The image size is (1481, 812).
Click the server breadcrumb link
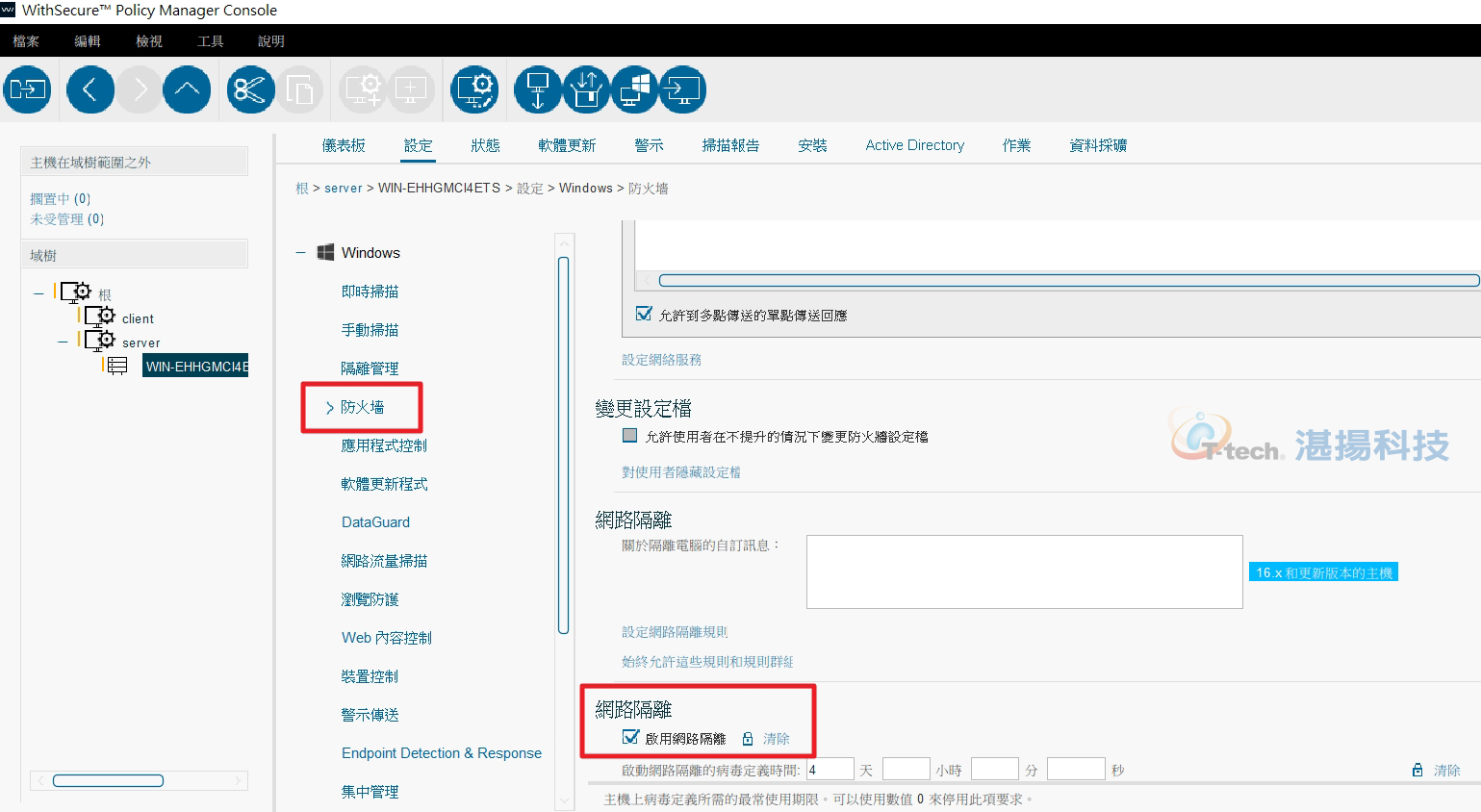(343, 189)
